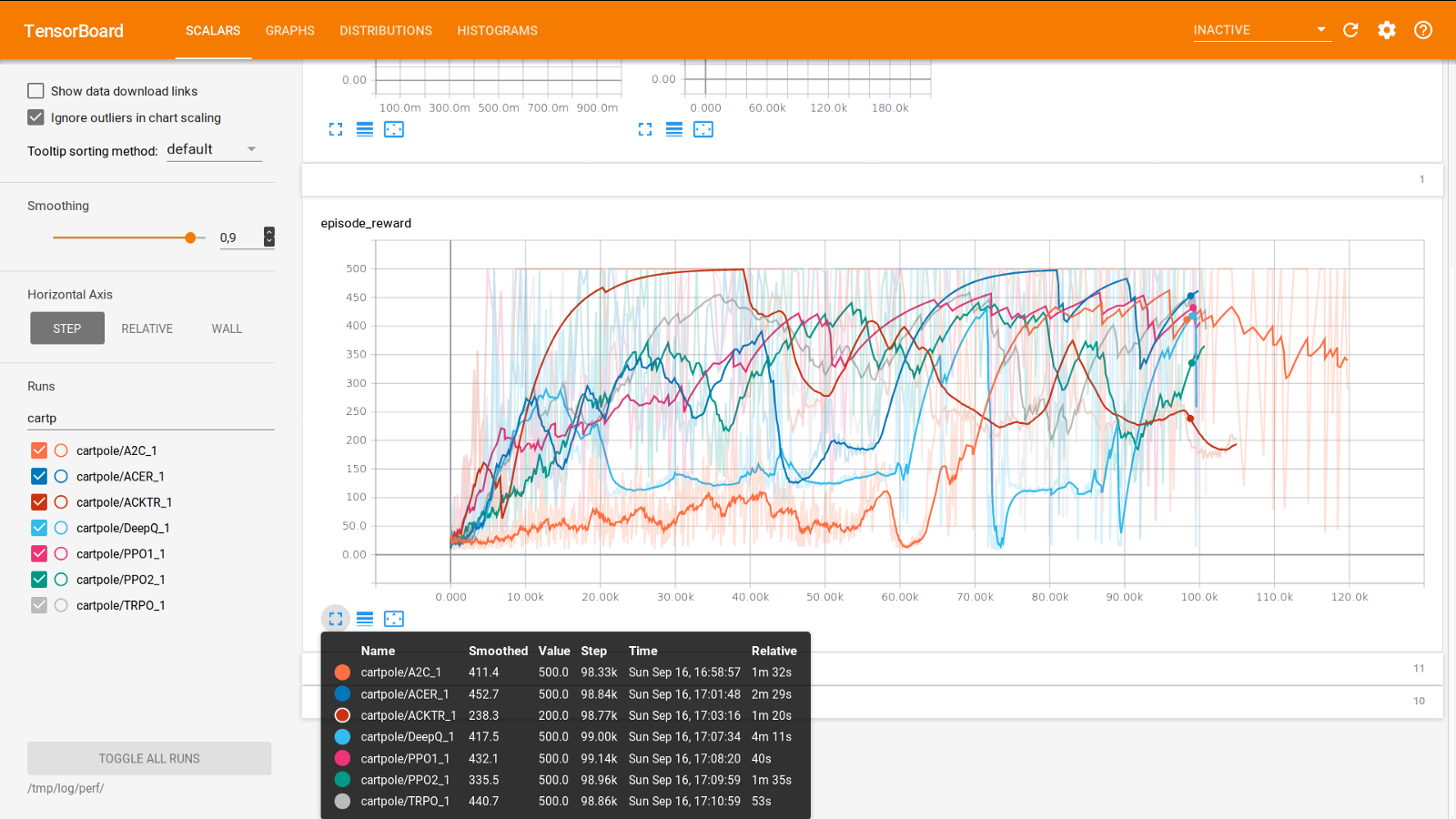Screen dimensions: 1456x819
Task: Fit domain to data on episode_reward chart
Action: (x=394, y=619)
